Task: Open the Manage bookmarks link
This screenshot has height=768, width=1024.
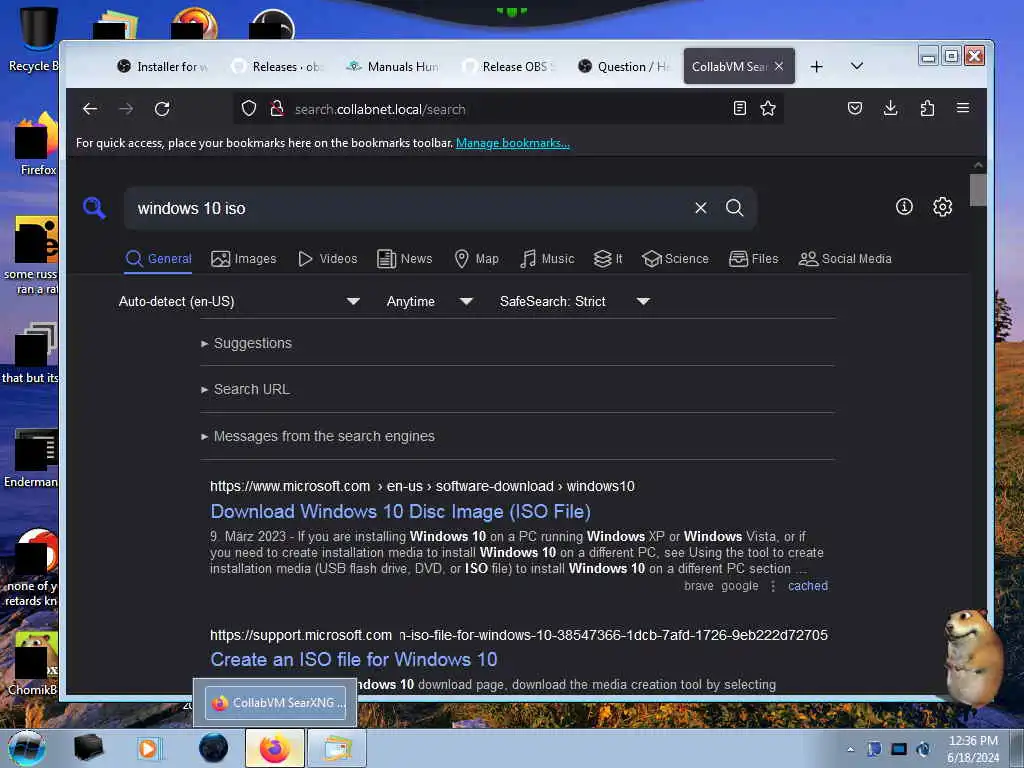Action: pyautogui.click(x=513, y=143)
